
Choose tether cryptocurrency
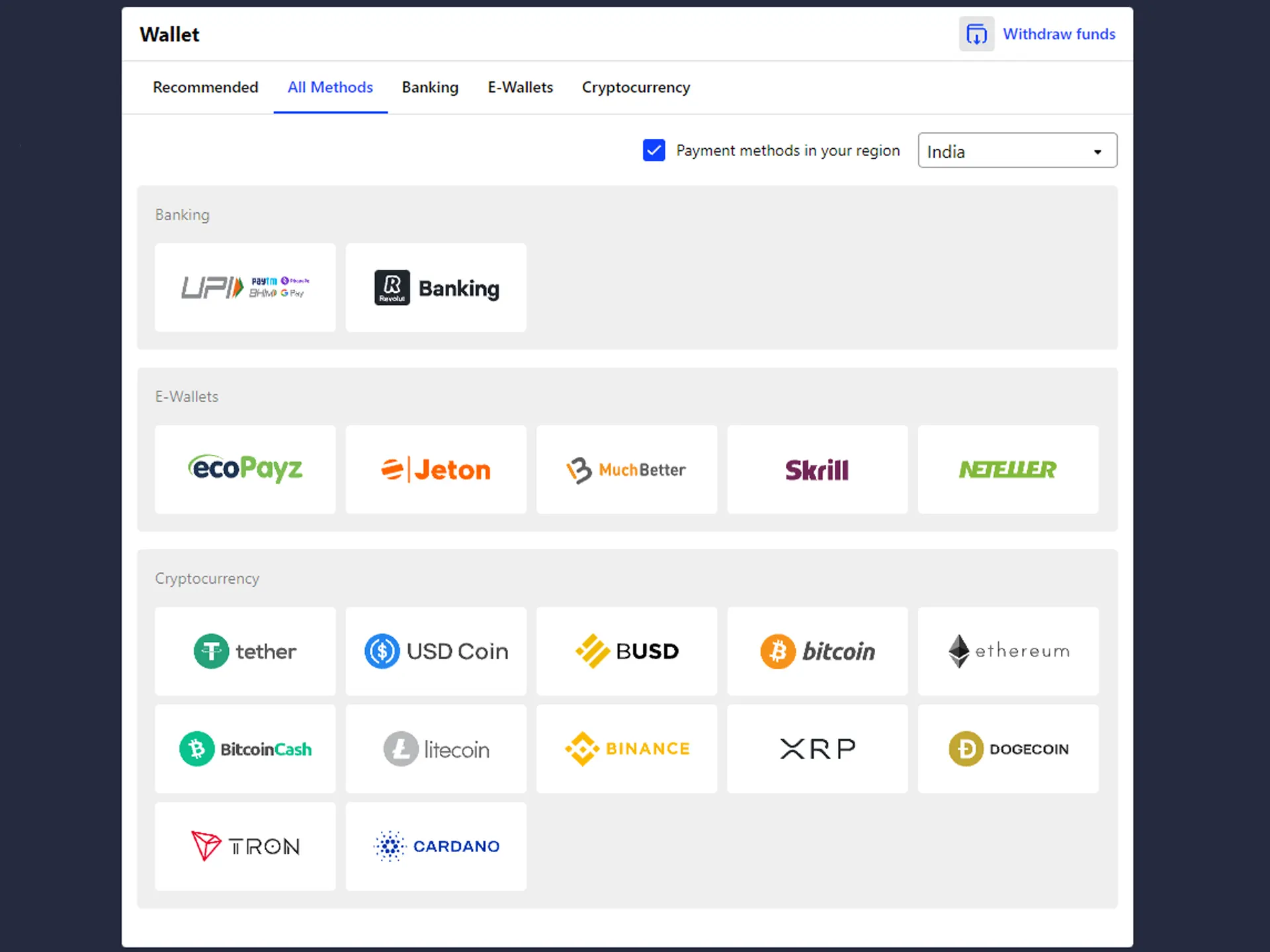click(x=245, y=651)
